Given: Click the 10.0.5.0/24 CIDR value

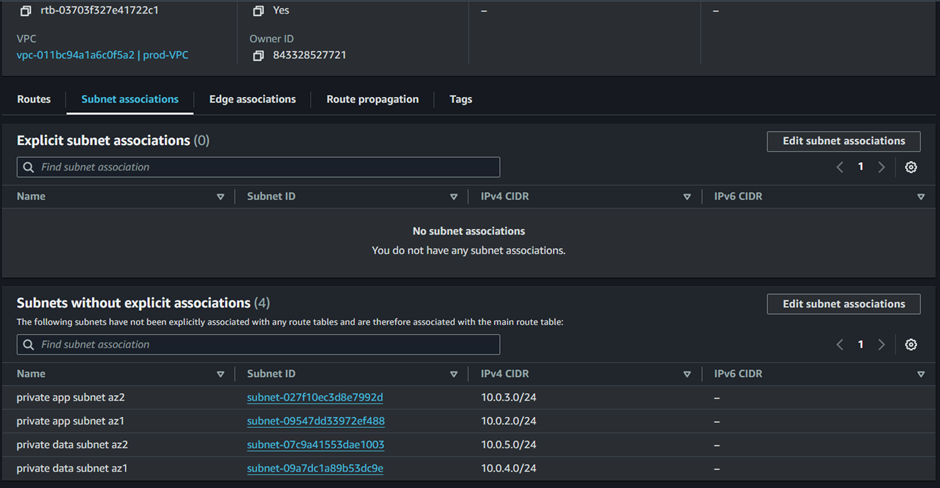Looking at the screenshot, I should tap(508, 445).
